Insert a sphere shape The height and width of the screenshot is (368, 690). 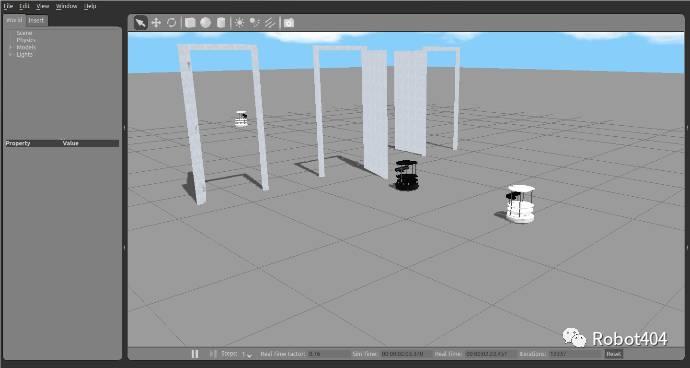[x=206, y=23]
